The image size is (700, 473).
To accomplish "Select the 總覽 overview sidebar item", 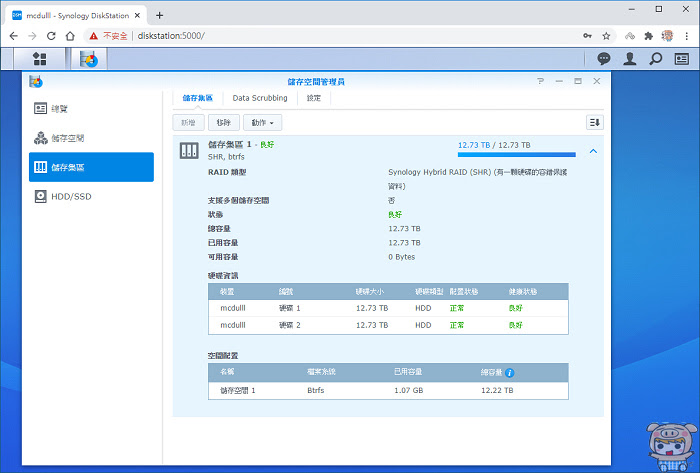I will pos(92,108).
